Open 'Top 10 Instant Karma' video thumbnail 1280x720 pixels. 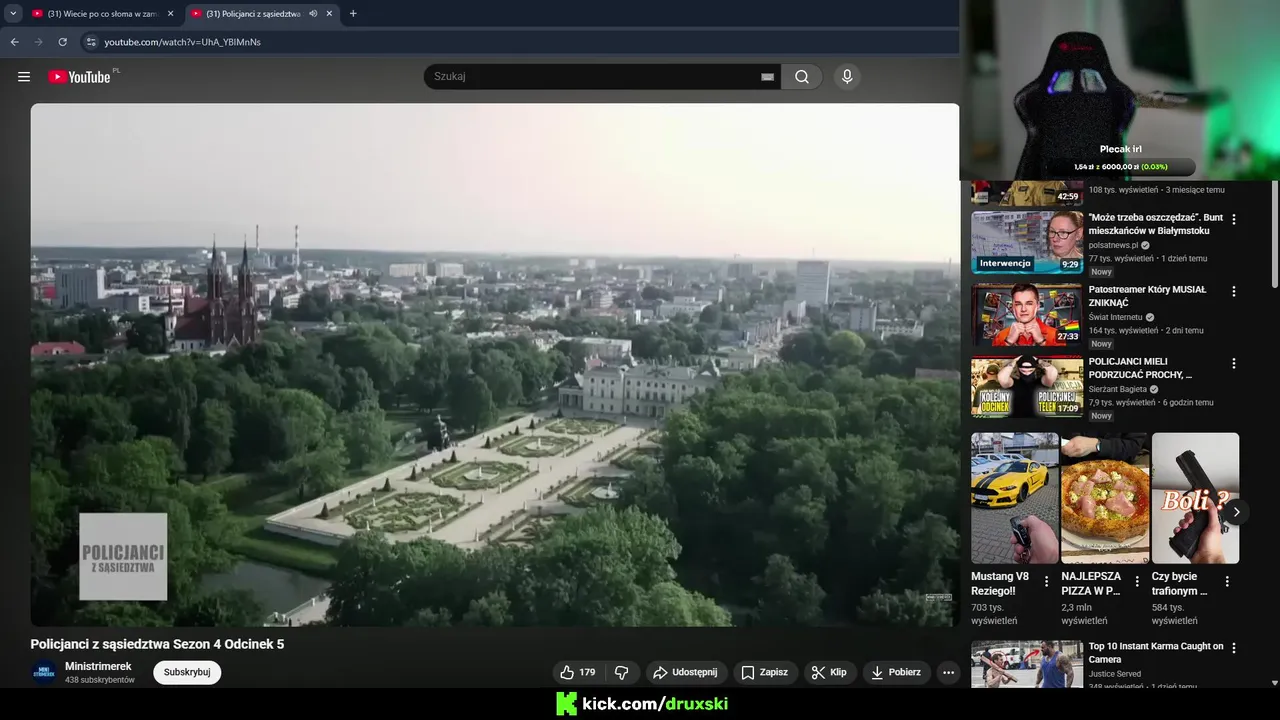[1027, 664]
